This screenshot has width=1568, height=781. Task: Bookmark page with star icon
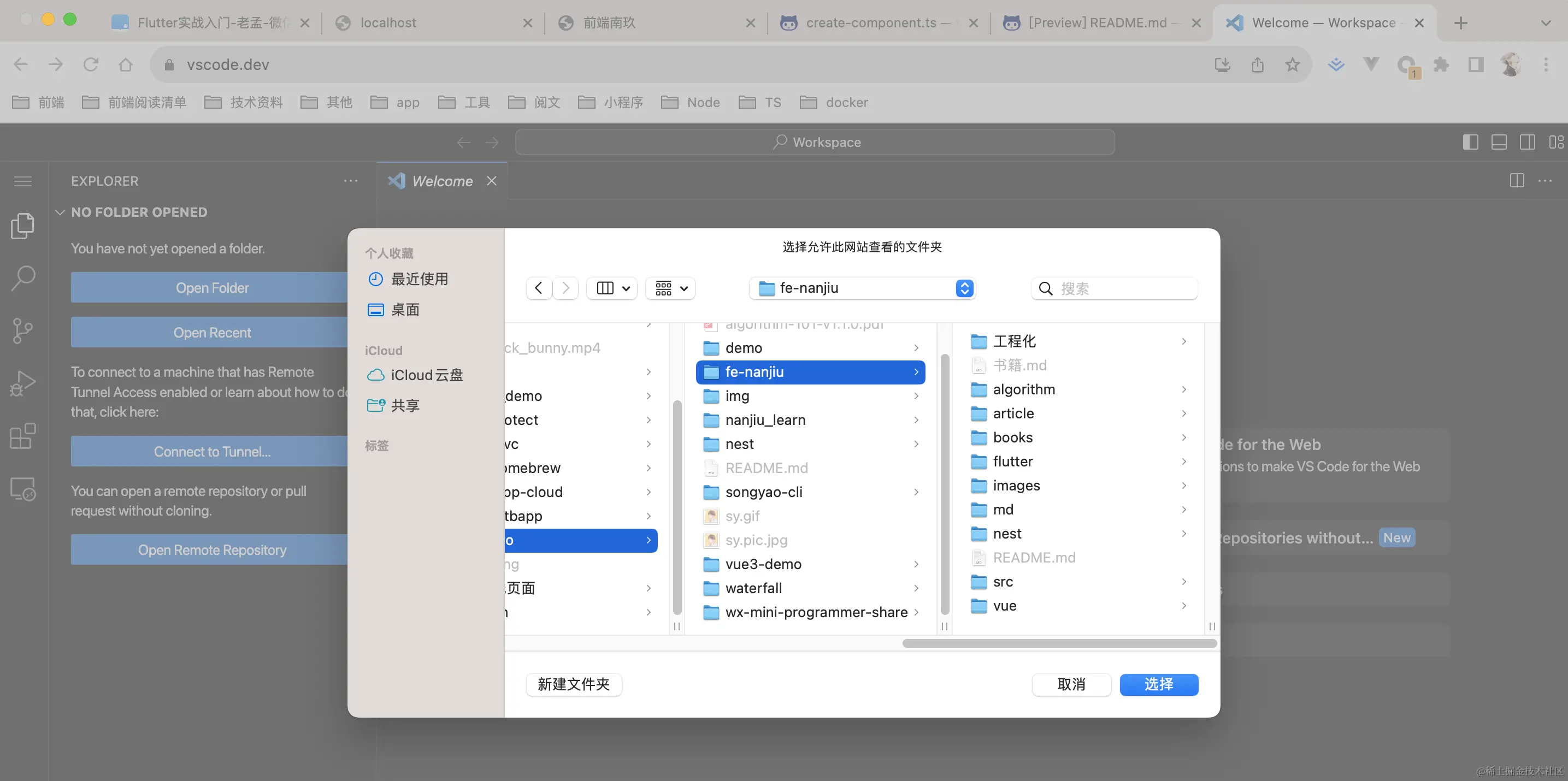coord(1292,64)
